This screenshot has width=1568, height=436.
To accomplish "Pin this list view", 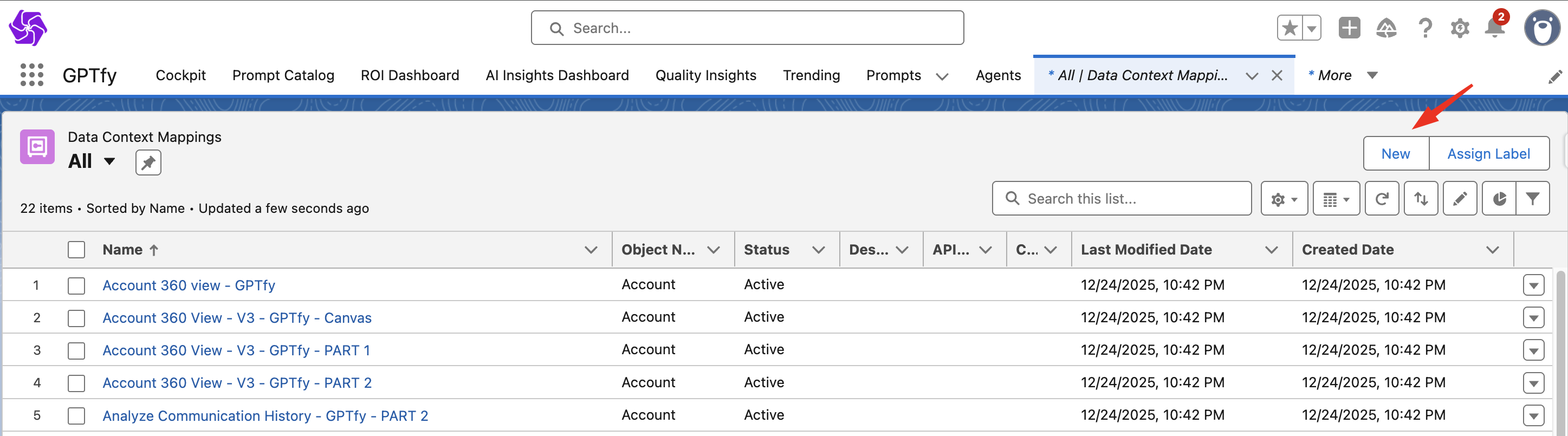I will (x=148, y=162).
